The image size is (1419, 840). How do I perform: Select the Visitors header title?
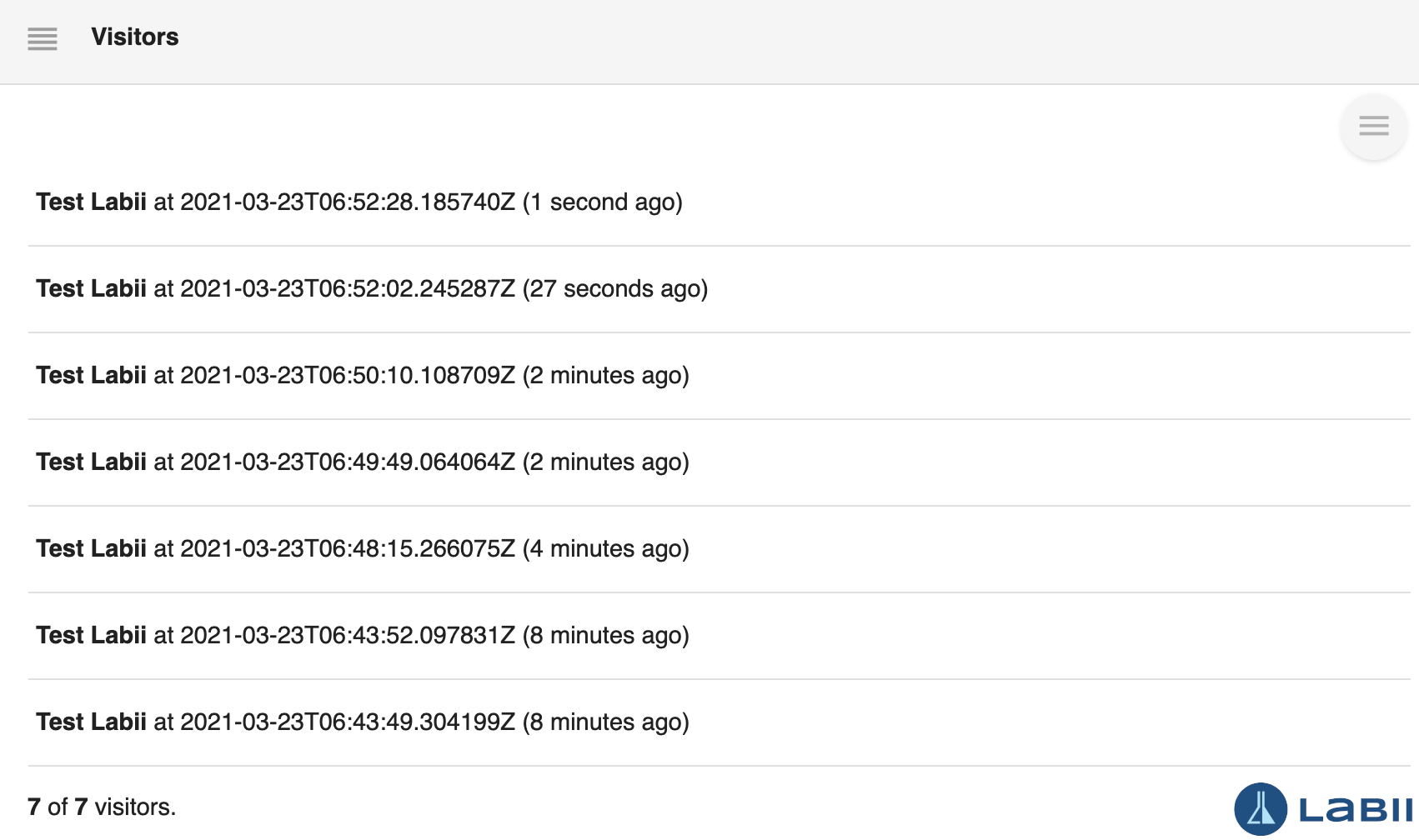(x=135, y=37)
